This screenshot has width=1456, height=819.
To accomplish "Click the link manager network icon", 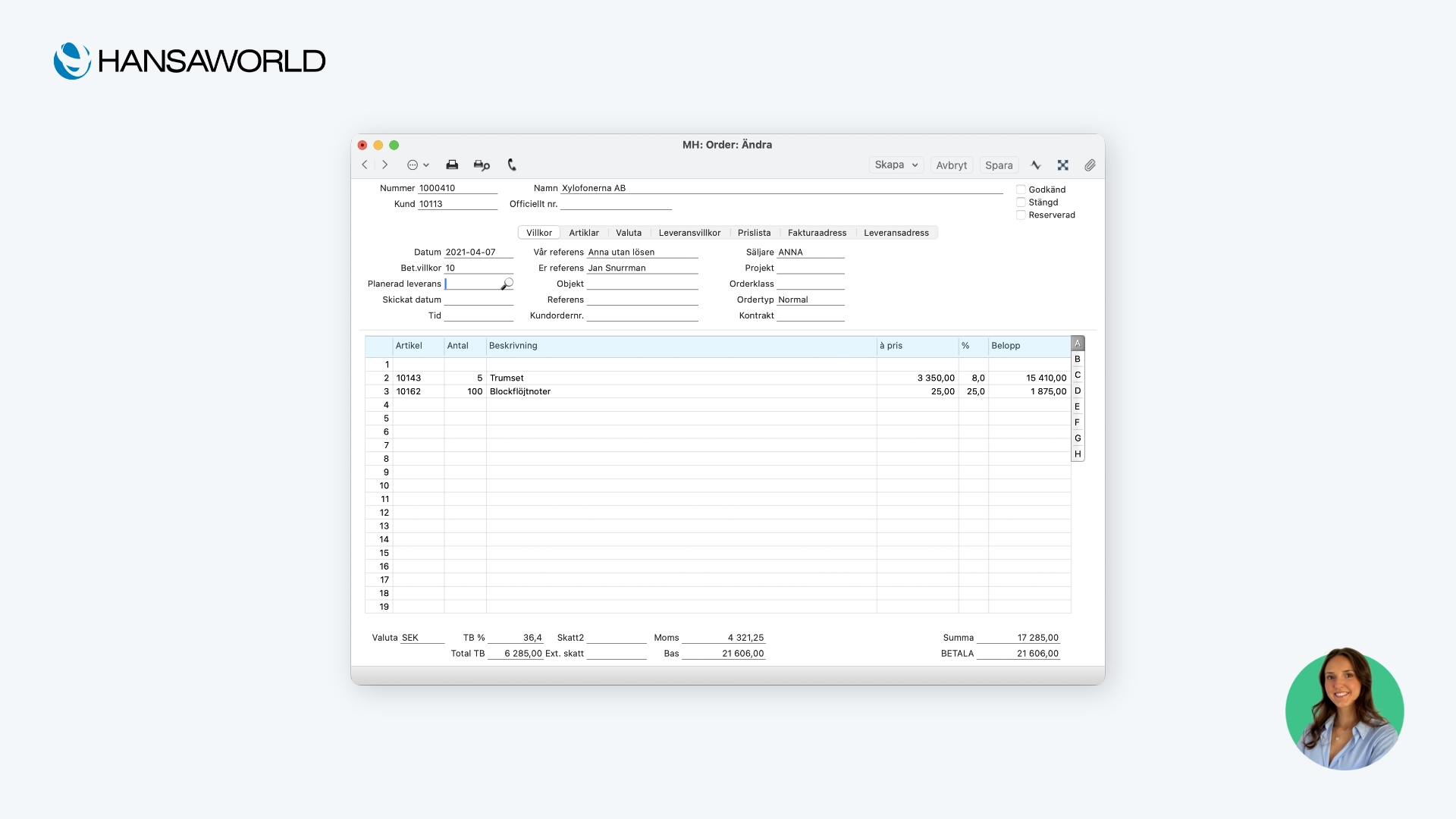I will pos(1063,165).
